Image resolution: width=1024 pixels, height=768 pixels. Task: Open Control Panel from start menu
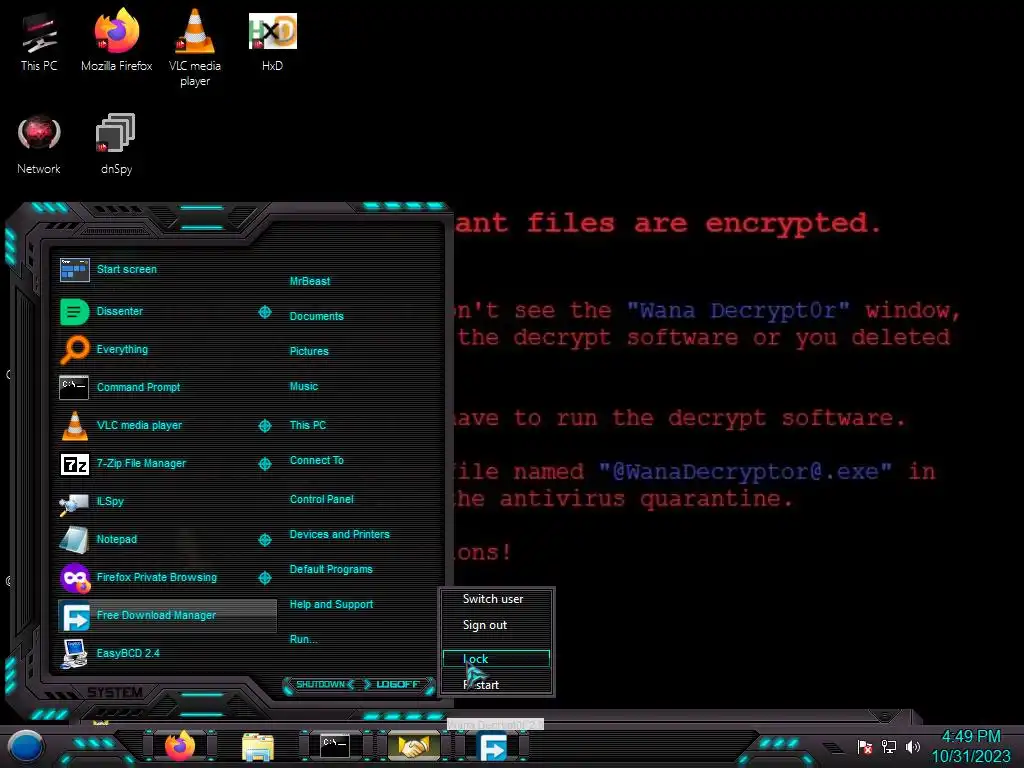click(321, 499)
